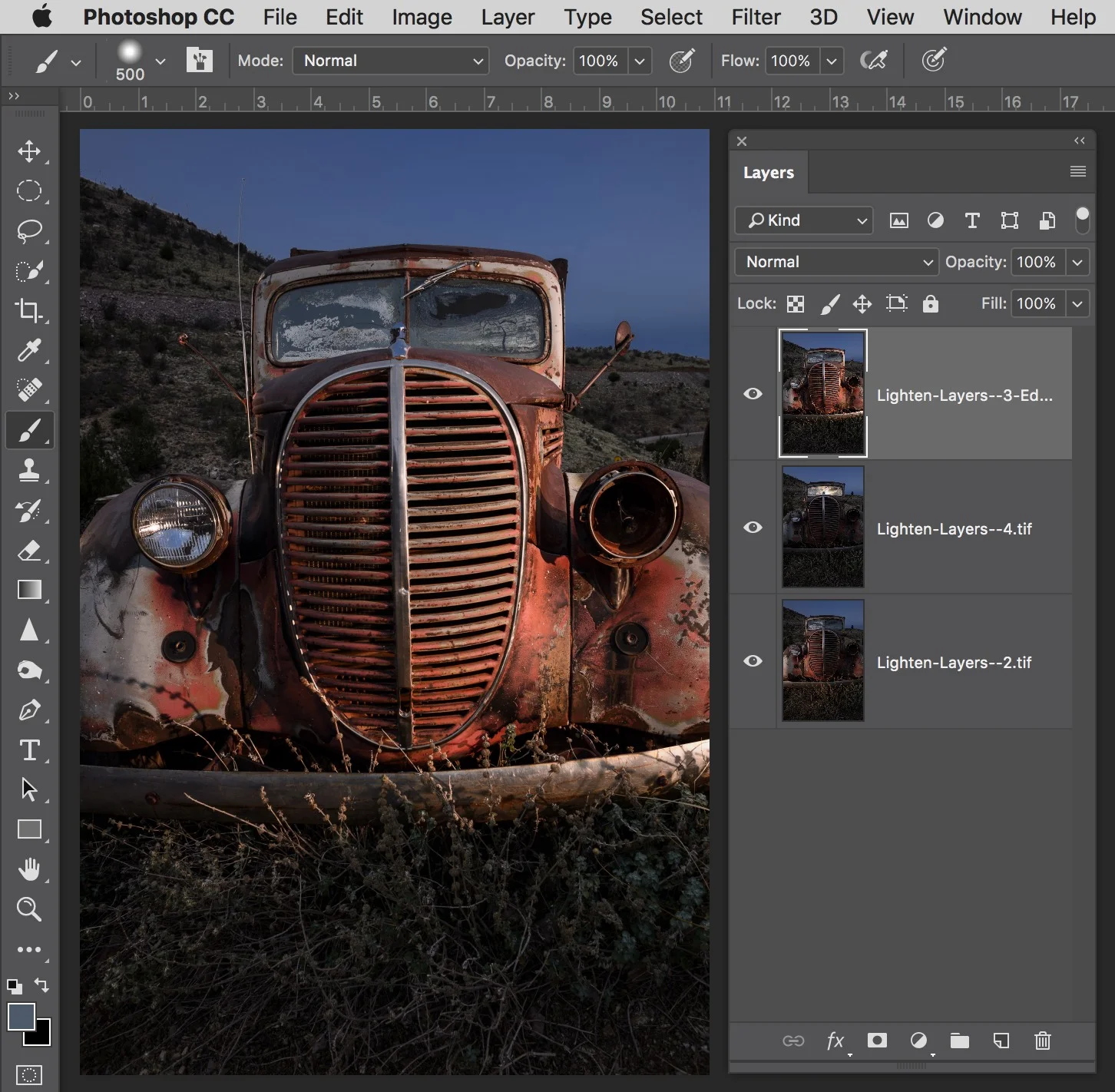Select the Sponge tool
Image resolution: width=1115 pixels, height=1092 pixels.
click(29, 670)
